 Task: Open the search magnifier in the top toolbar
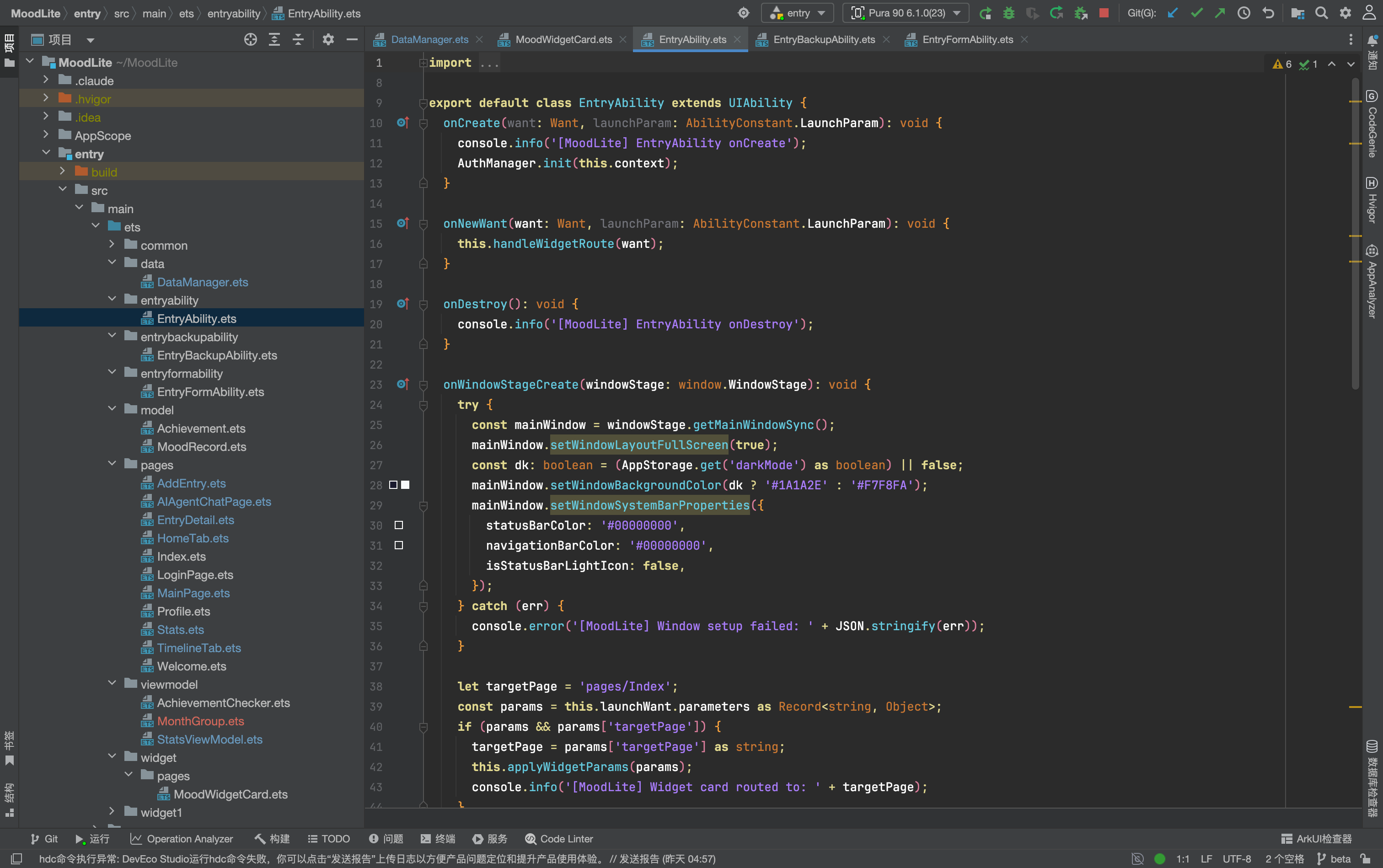tap(1321, 13)
